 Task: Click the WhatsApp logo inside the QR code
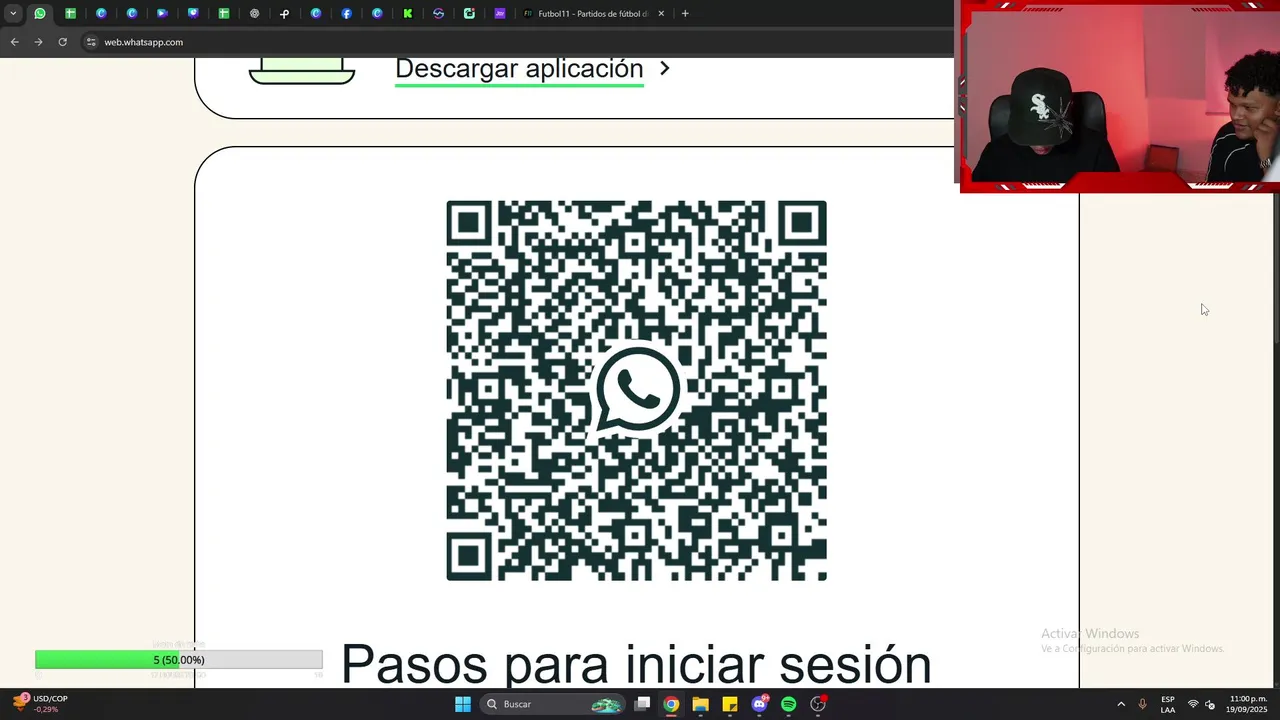[637, 390]
